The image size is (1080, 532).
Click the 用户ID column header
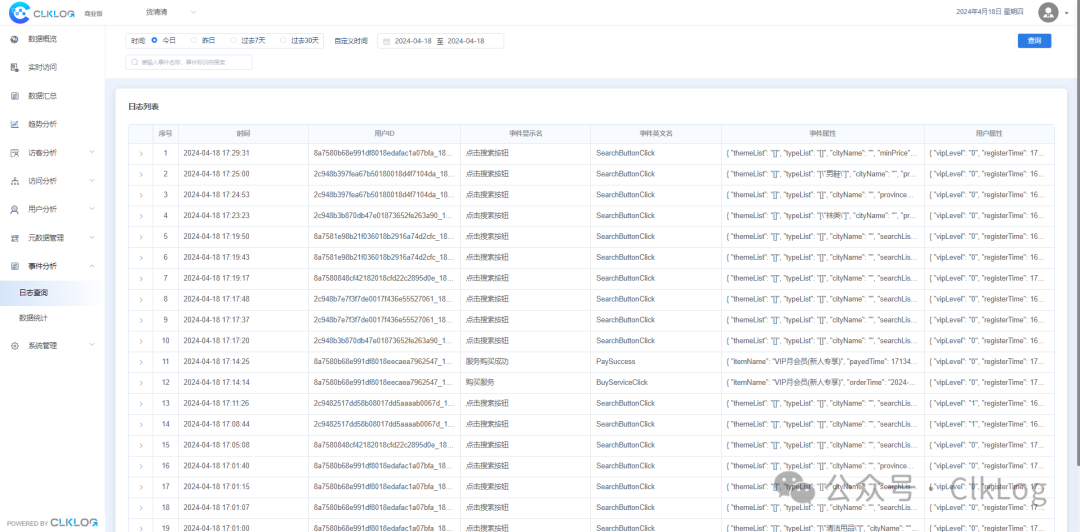coord(384,134)
